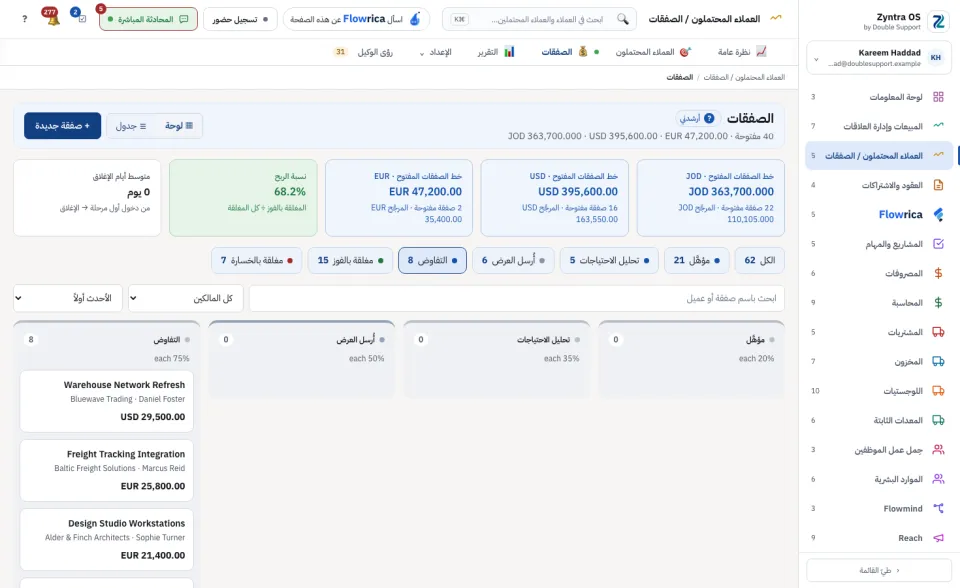Click the USD 395,600.00 pipeline card
960x588 pixels.
click(x=555, y=198)
